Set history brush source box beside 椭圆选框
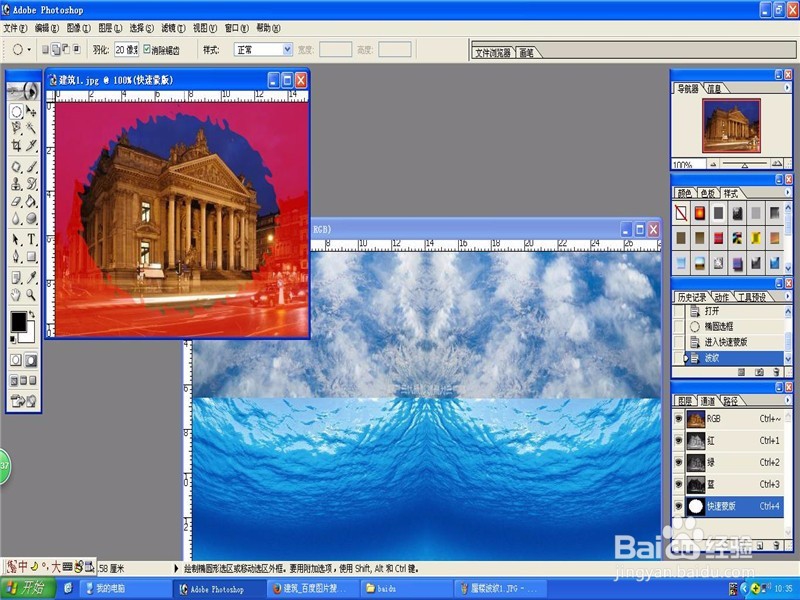Viewport: 800px width, 600px height. coord(679,327)
